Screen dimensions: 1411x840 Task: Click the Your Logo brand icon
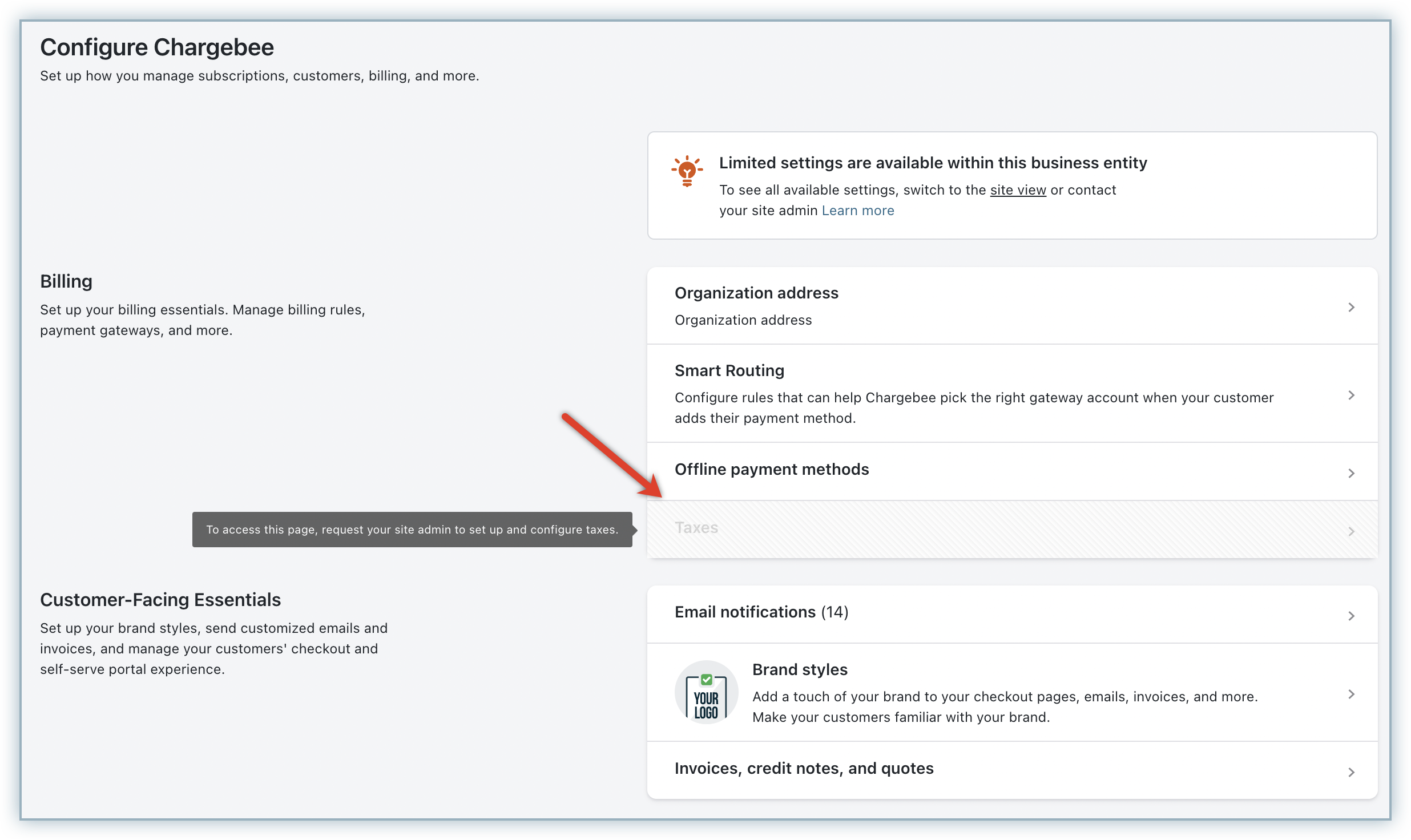[x=706, y=692]
